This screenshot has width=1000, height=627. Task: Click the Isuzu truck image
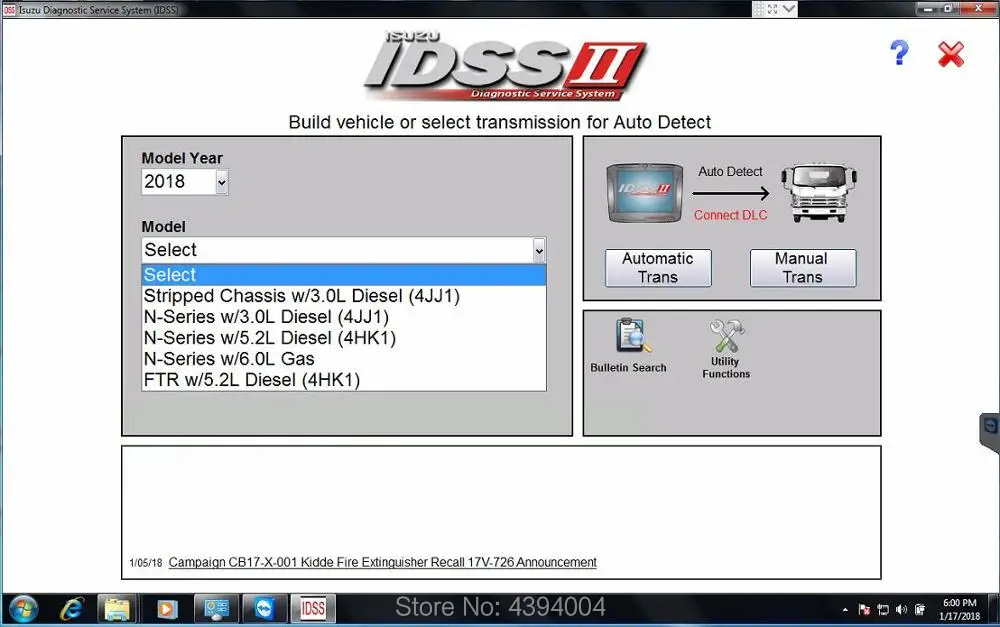point(819,193)
